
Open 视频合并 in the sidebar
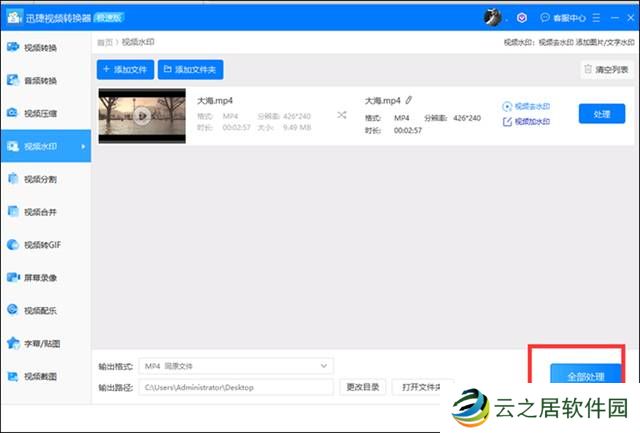tap(40, 212)
